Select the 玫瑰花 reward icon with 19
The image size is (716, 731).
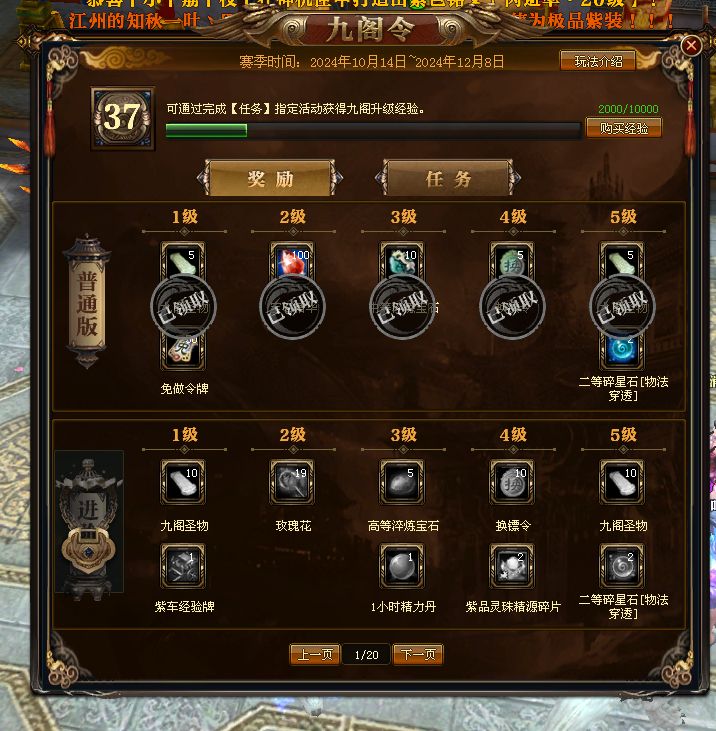pos(292,482)
